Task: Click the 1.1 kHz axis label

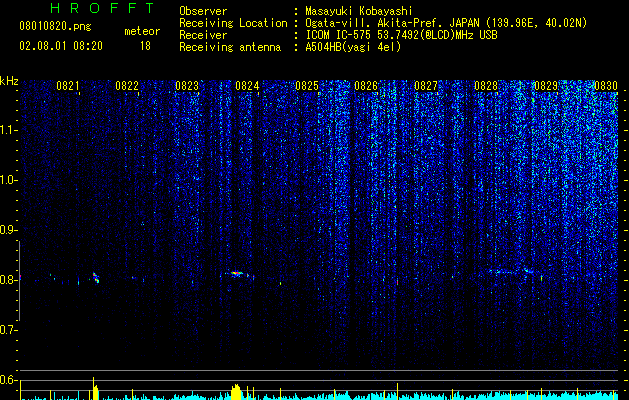Action: [7, 130]
